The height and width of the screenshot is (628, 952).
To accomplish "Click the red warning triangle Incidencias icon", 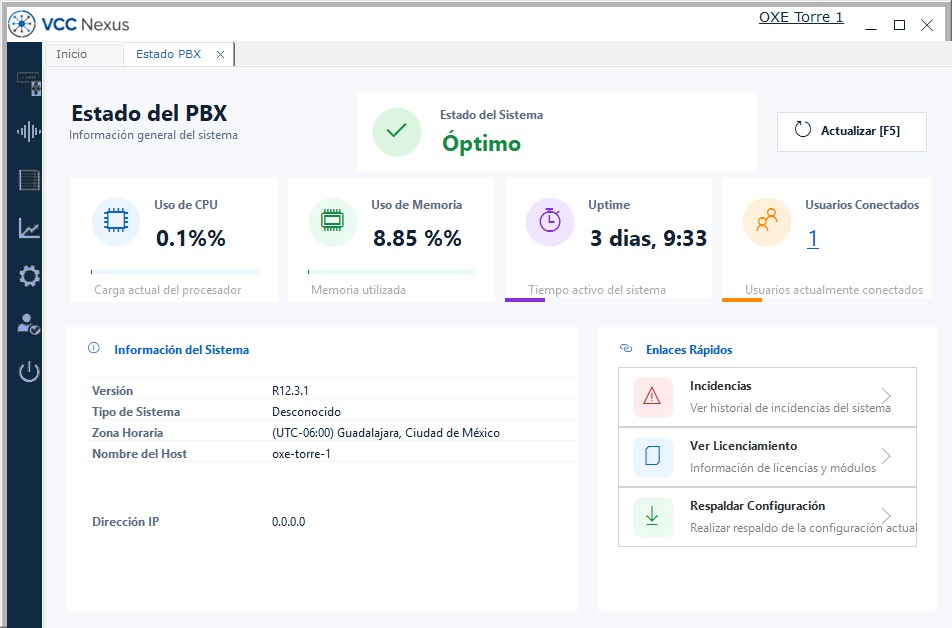I will tap(652, 397).
